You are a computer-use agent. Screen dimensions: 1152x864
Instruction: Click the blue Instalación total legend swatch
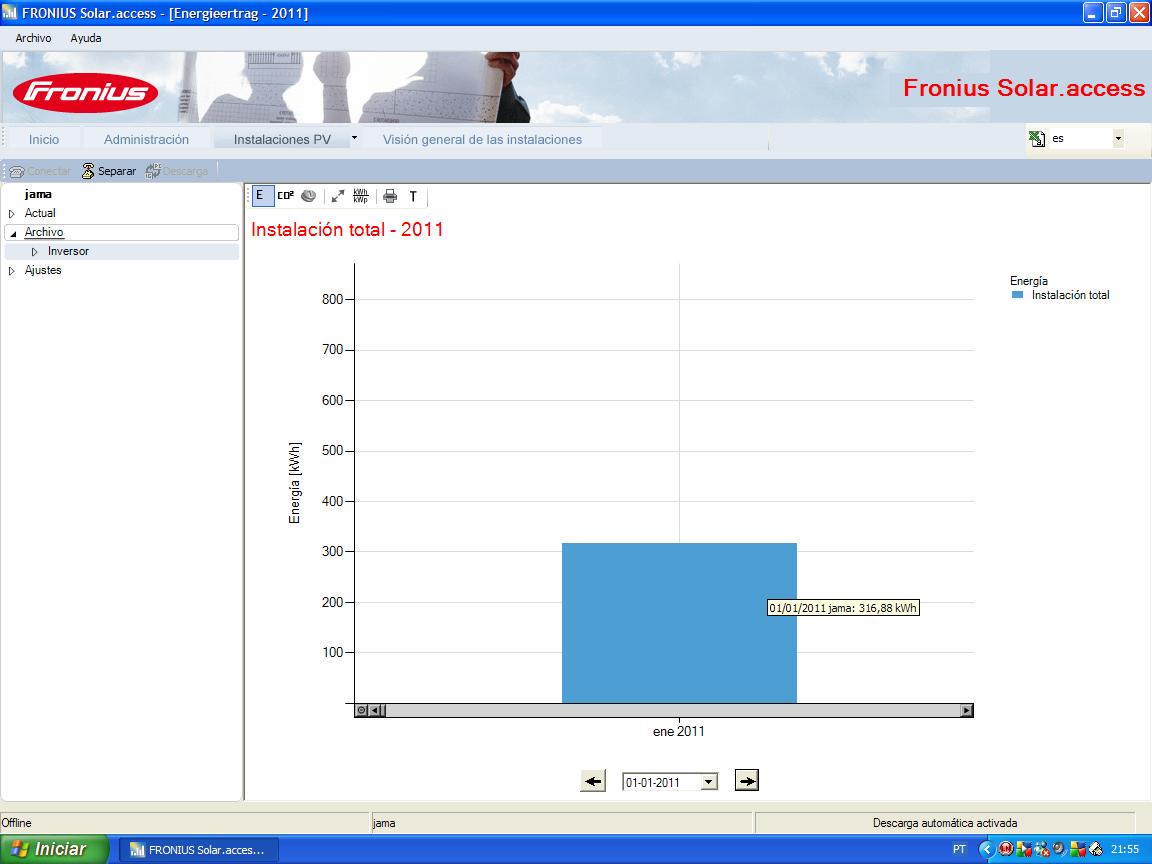coord(1018,295)
